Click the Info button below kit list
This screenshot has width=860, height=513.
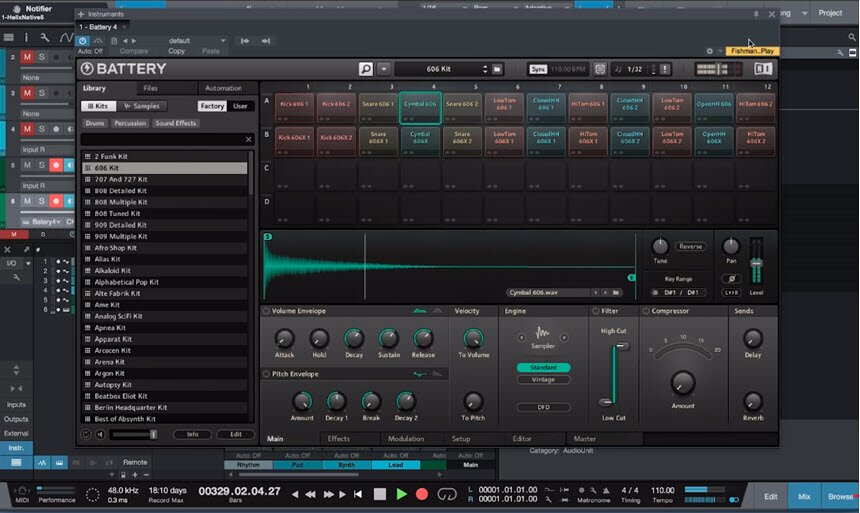click(x=193, y=435)
